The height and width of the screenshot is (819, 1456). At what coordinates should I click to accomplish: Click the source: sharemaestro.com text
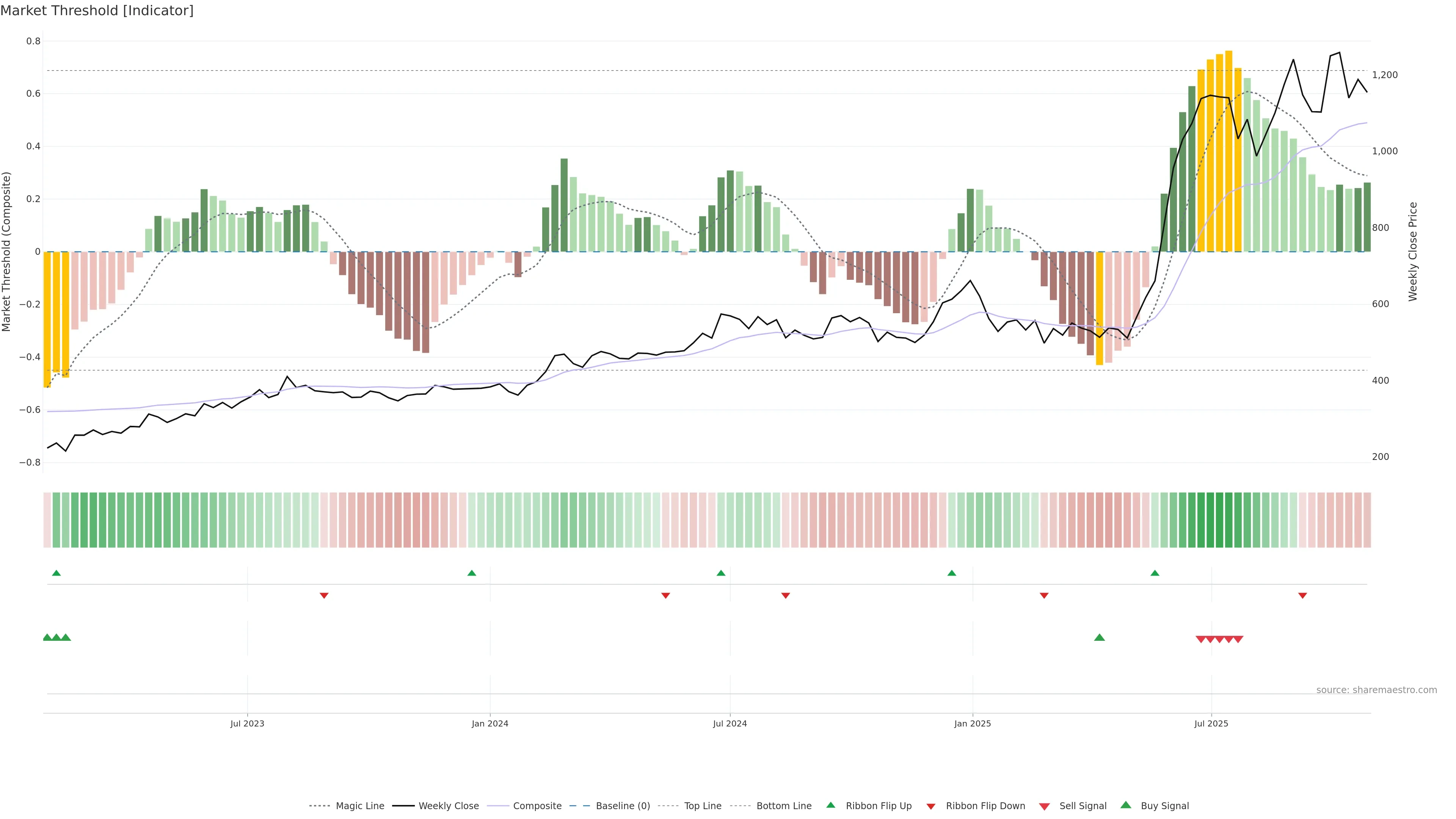(1376, 690)
